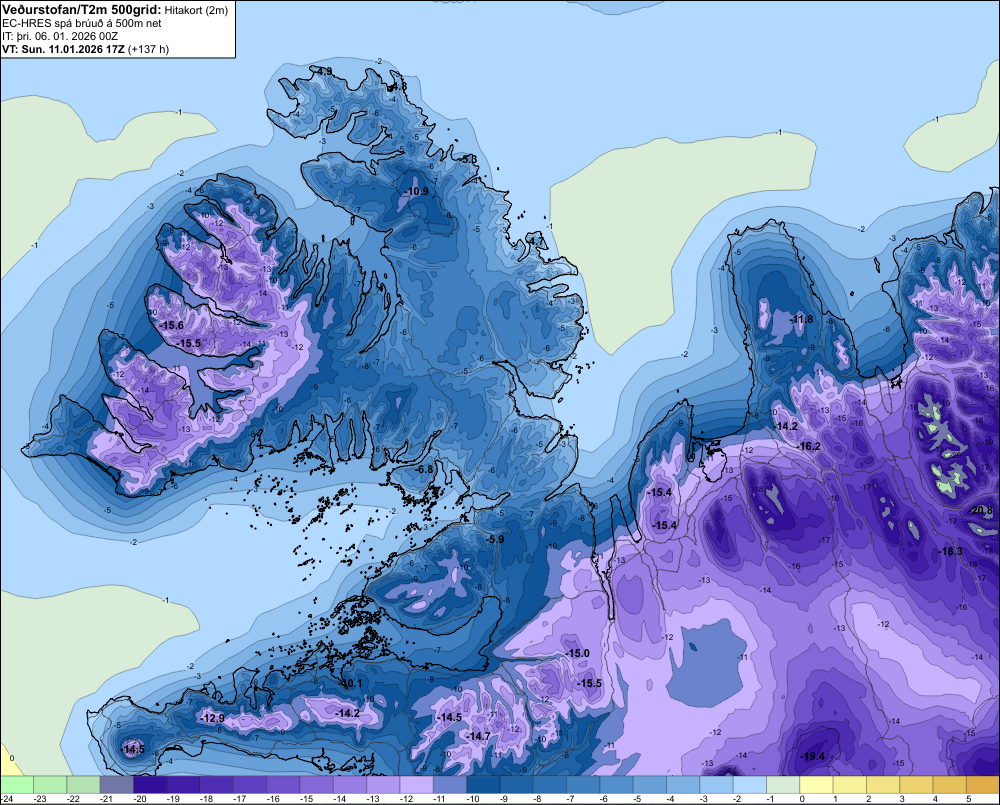Viewport: 1000px width, 805px height.
Task: Click the title text 'Veðurstofan/T2m 500grid:'
Action: (x=82, y=10)
